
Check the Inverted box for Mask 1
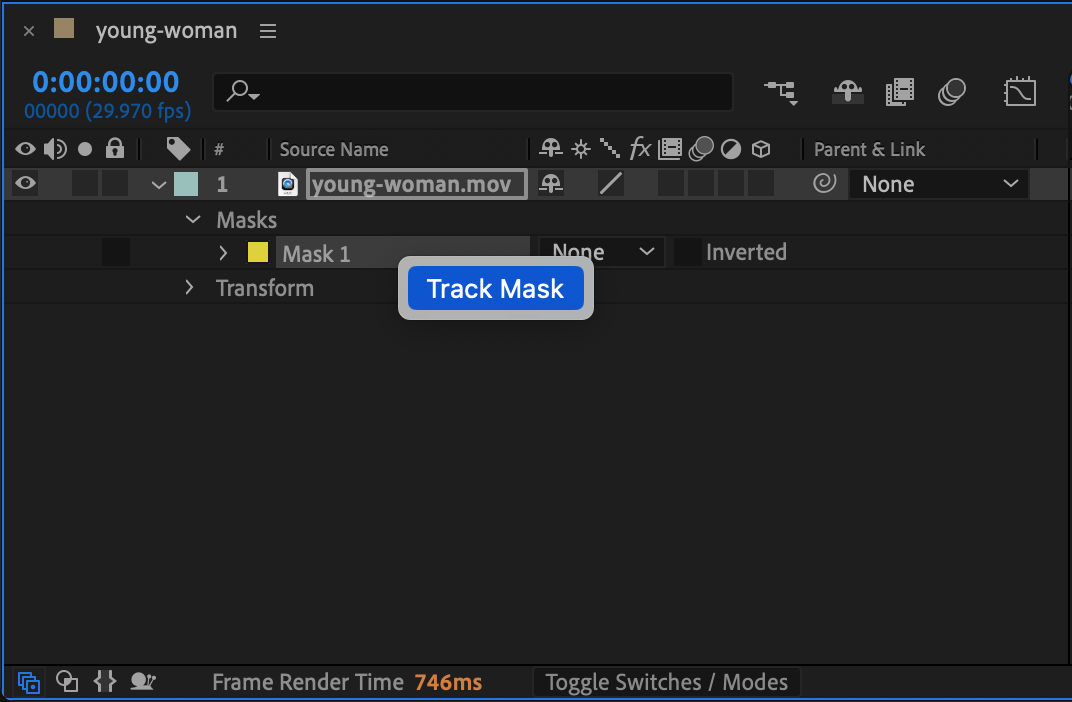(687, 252)
